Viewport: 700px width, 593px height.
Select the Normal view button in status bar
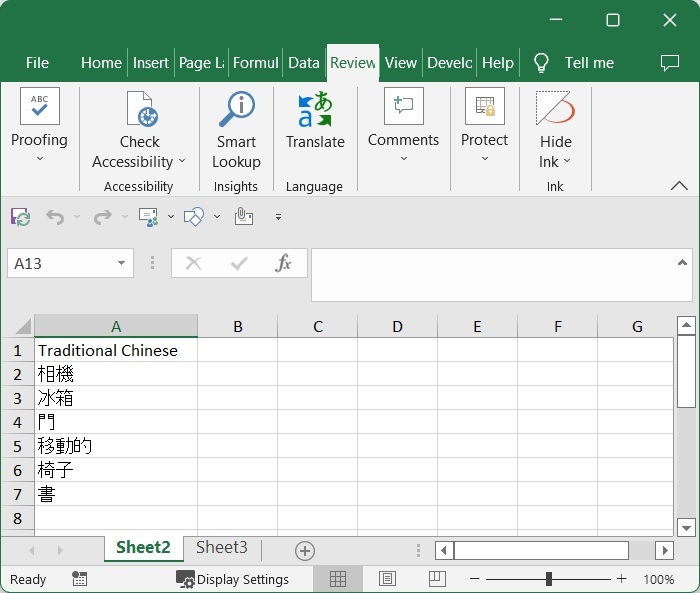click(338, 579)
